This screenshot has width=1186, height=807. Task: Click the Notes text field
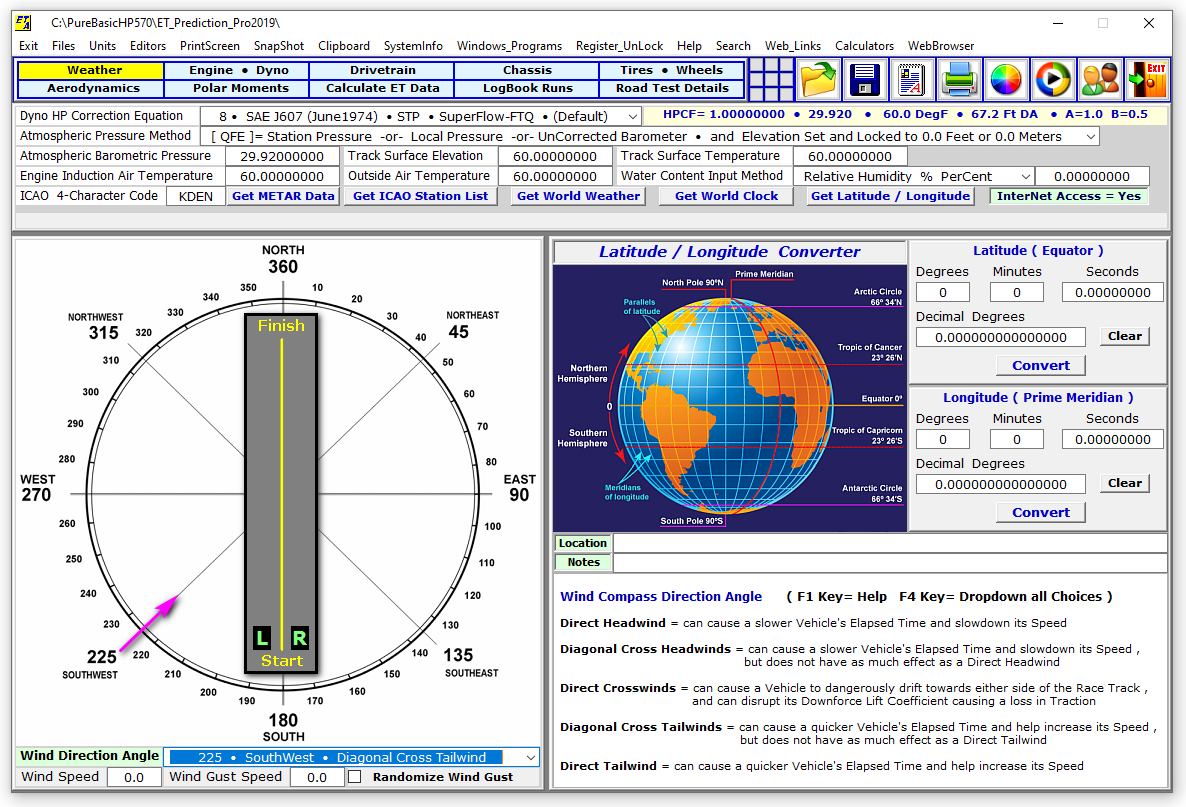[x=890, y=562]
